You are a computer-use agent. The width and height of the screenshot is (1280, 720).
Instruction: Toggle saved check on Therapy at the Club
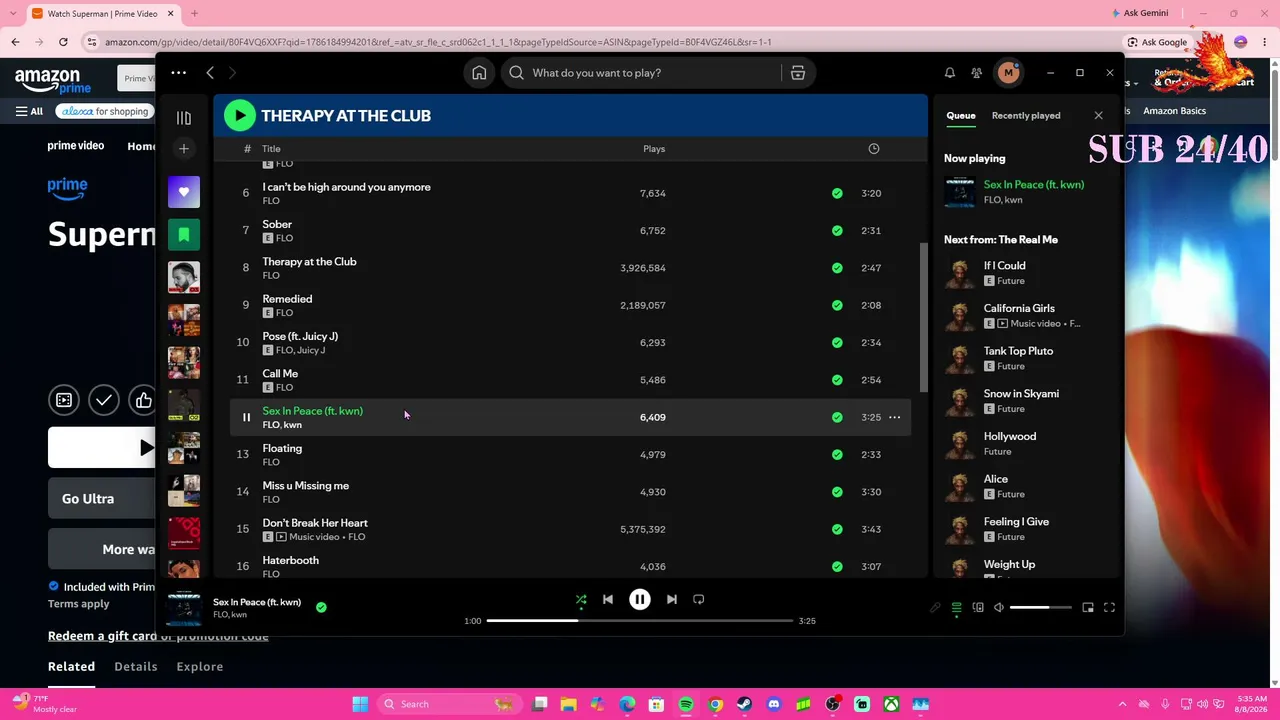837,268
